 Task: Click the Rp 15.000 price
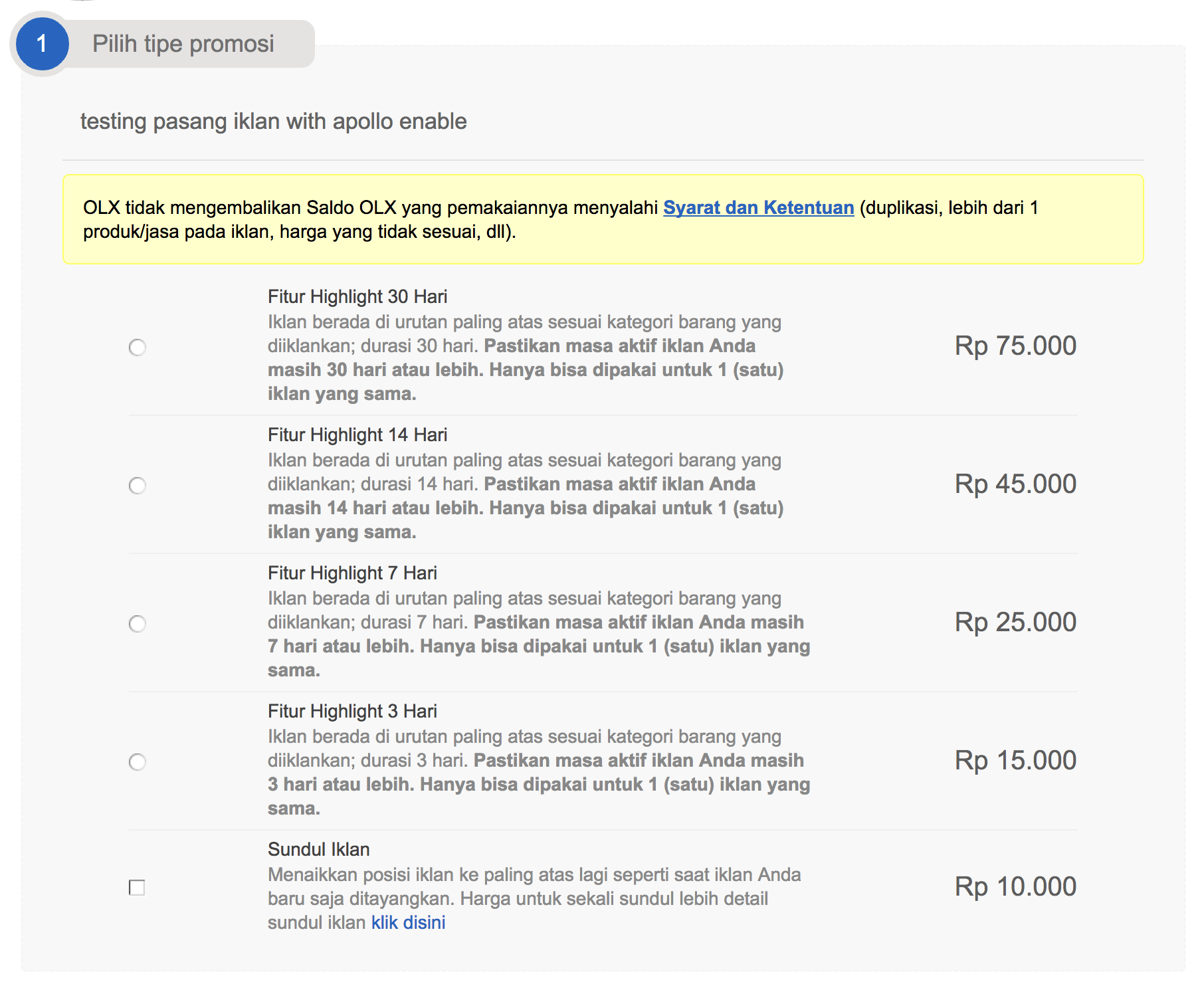[x=1015, y=761]
